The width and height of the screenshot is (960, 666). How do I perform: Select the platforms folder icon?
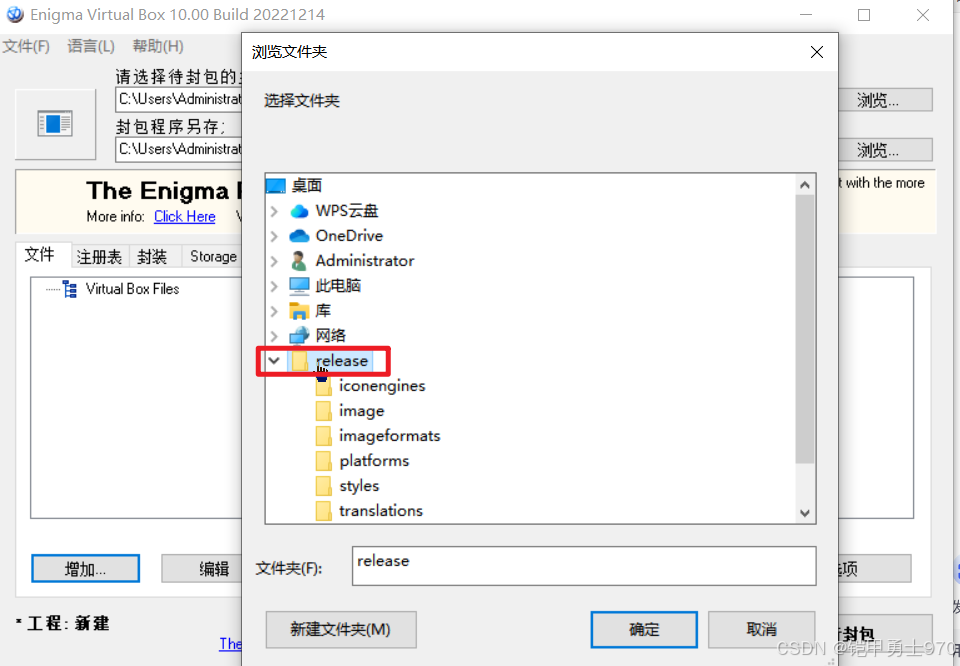(323, 461)
